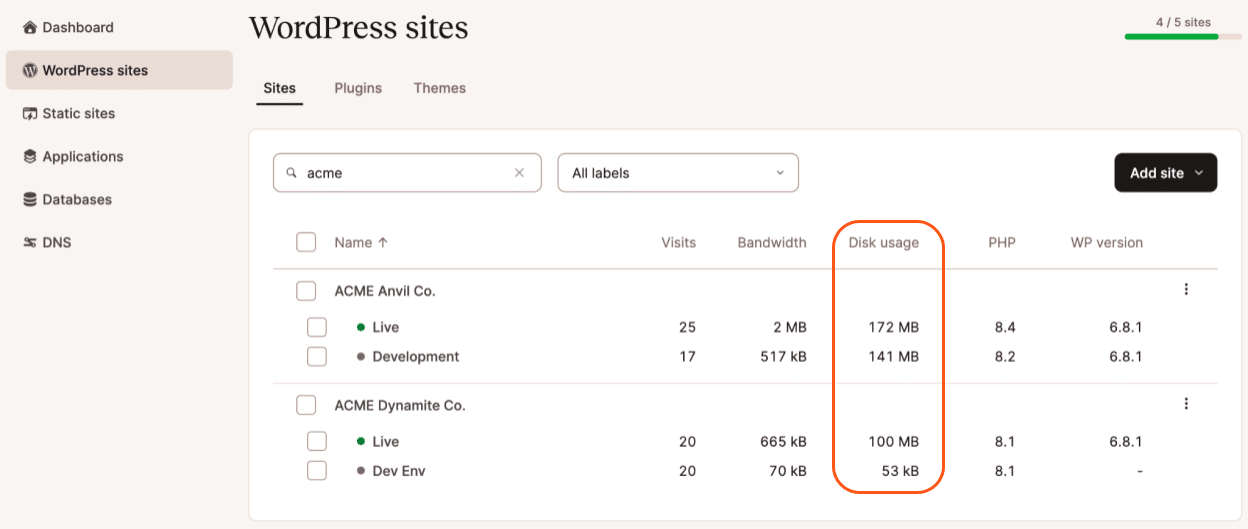1248x529 pixels.
Task: Open the ACME Dynamite Co. three-dot menu
Action: (1186, 404)
